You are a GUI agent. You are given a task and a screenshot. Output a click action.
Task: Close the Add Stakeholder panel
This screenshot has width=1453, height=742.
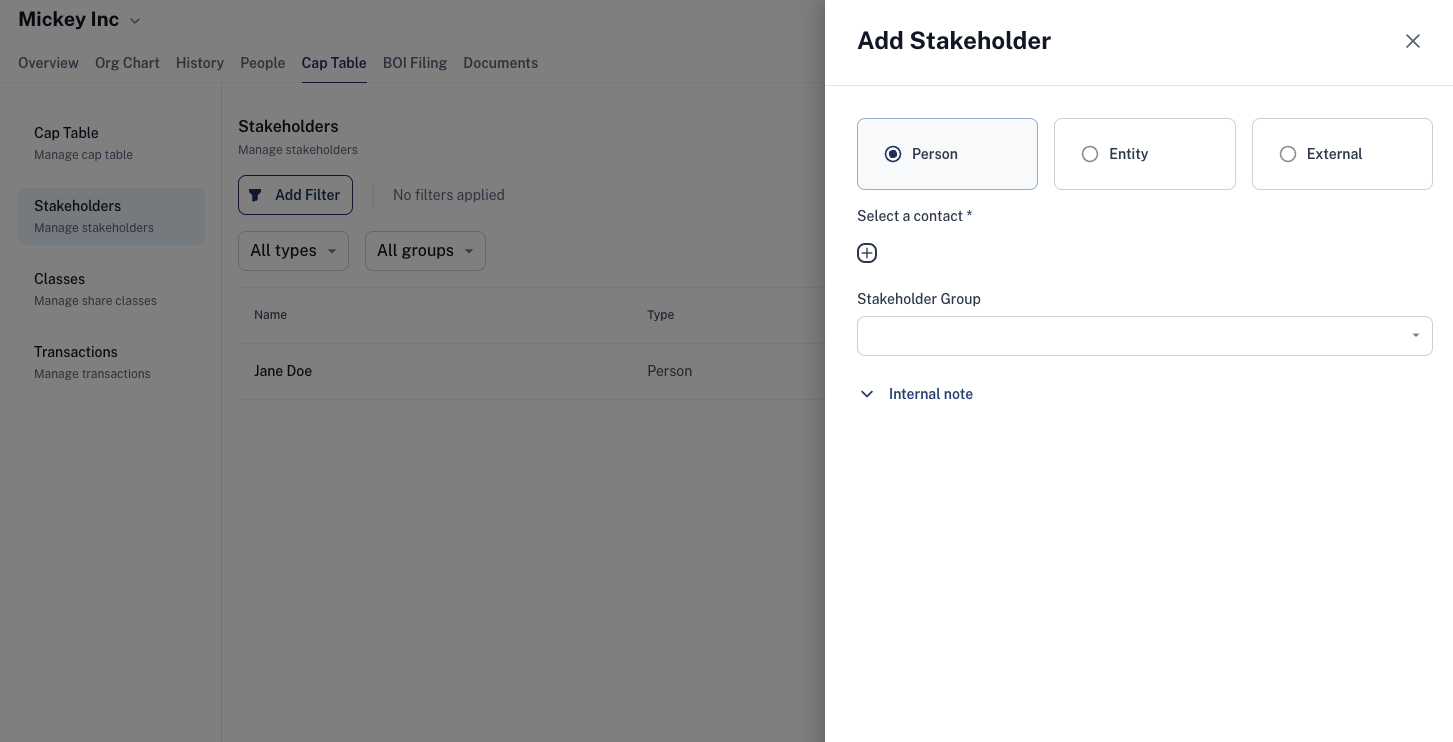tap(1412, 41)
